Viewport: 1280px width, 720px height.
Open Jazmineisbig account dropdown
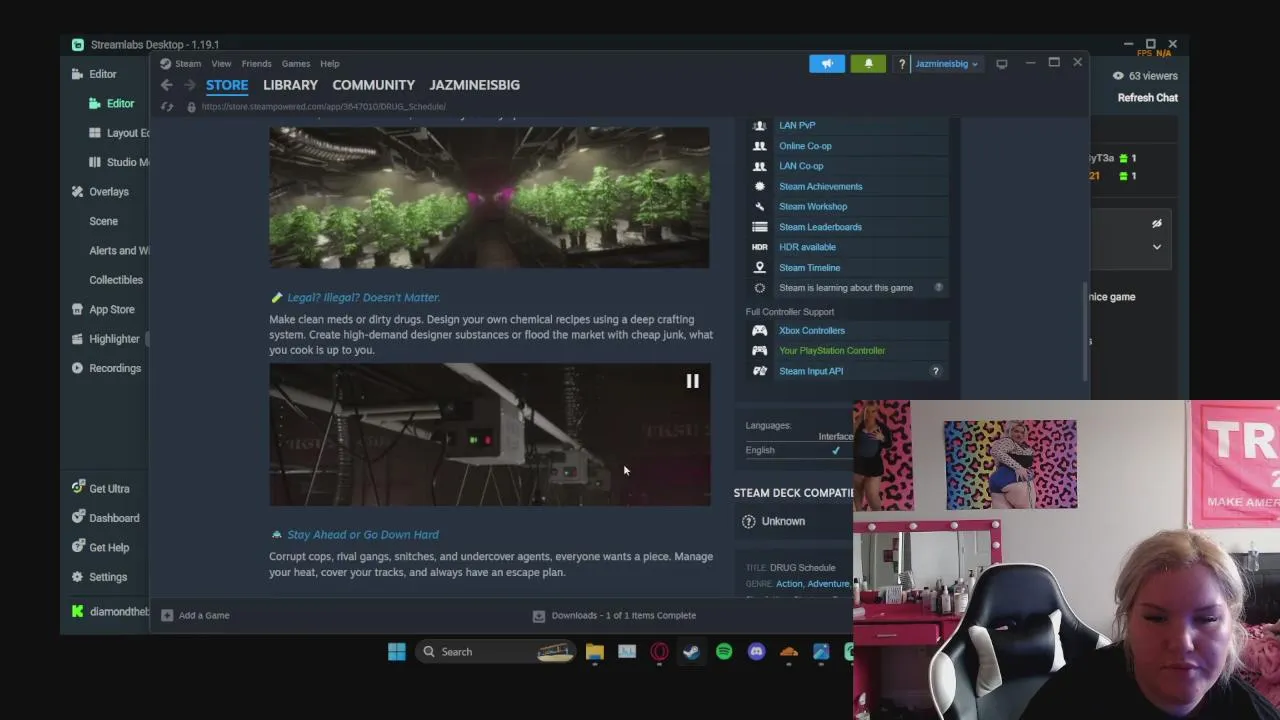coord(946,64)
